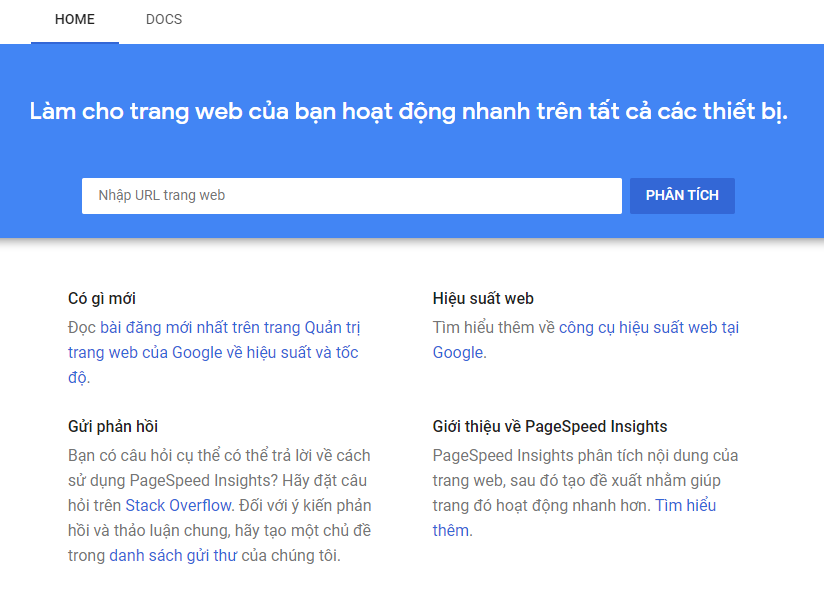Open the DOCS tab

(x=164, y=19)
